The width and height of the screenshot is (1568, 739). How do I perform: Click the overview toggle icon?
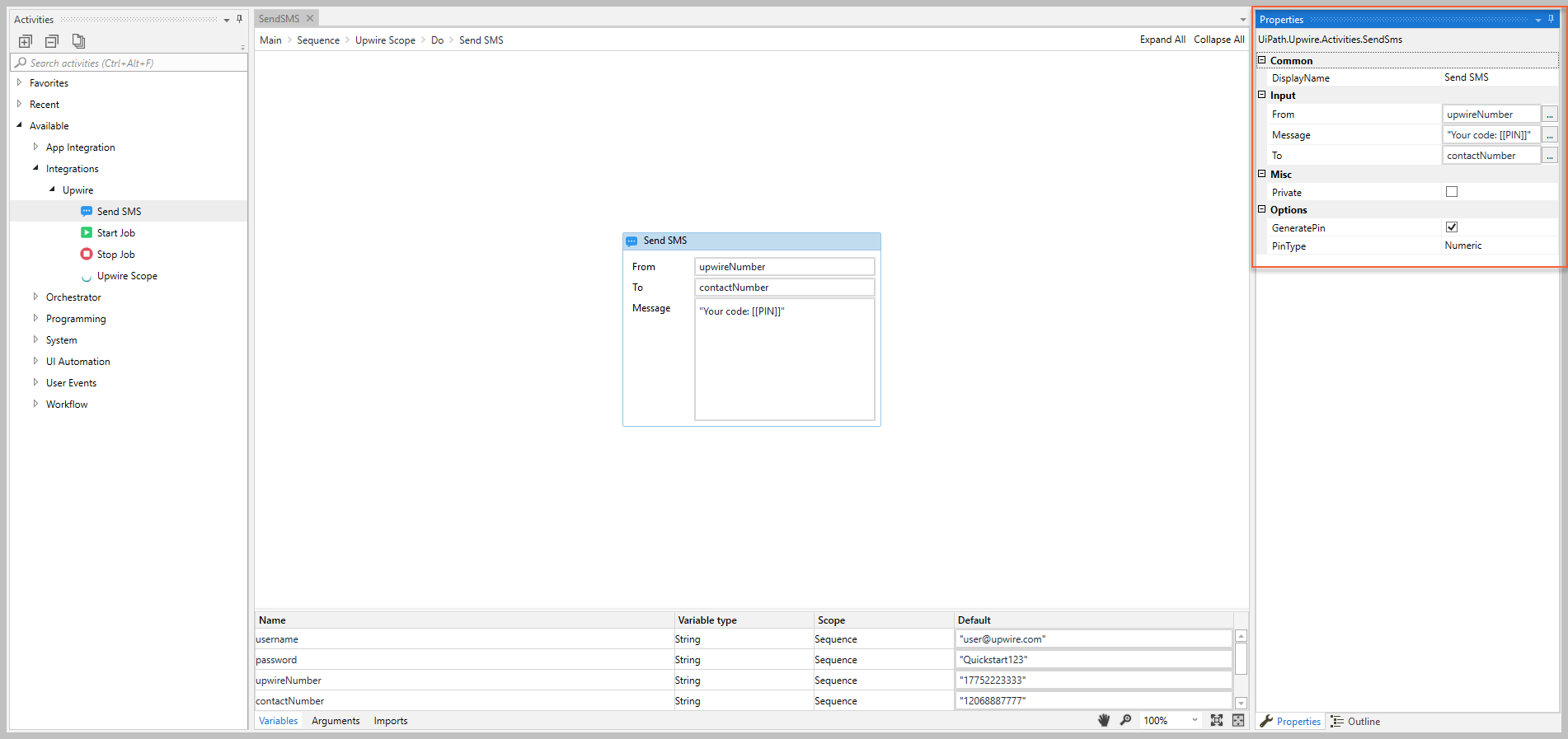[1237, 720]
